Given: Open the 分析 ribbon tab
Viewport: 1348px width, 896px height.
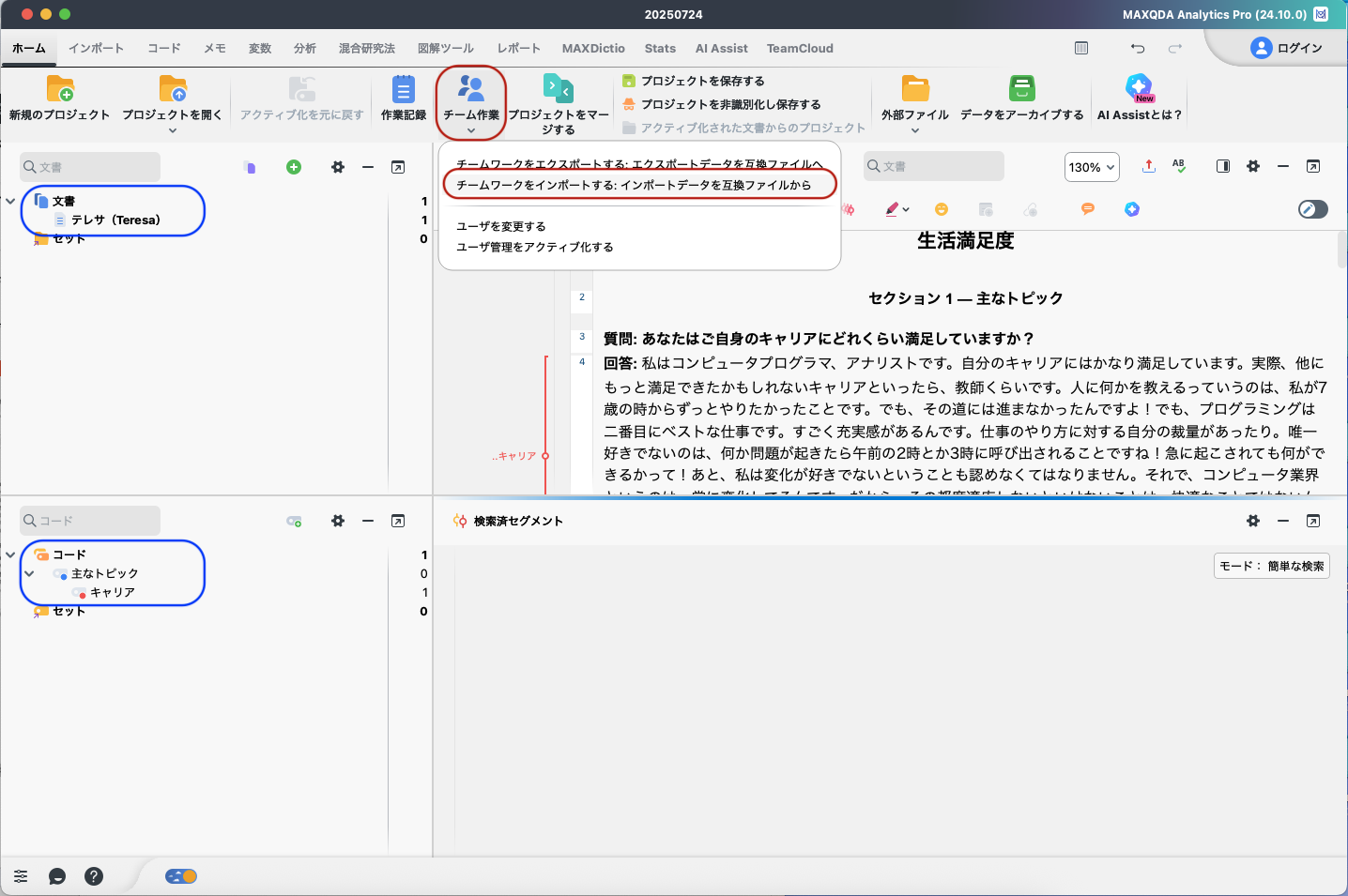Looking at the screenshot, I should tap(305, 48).
